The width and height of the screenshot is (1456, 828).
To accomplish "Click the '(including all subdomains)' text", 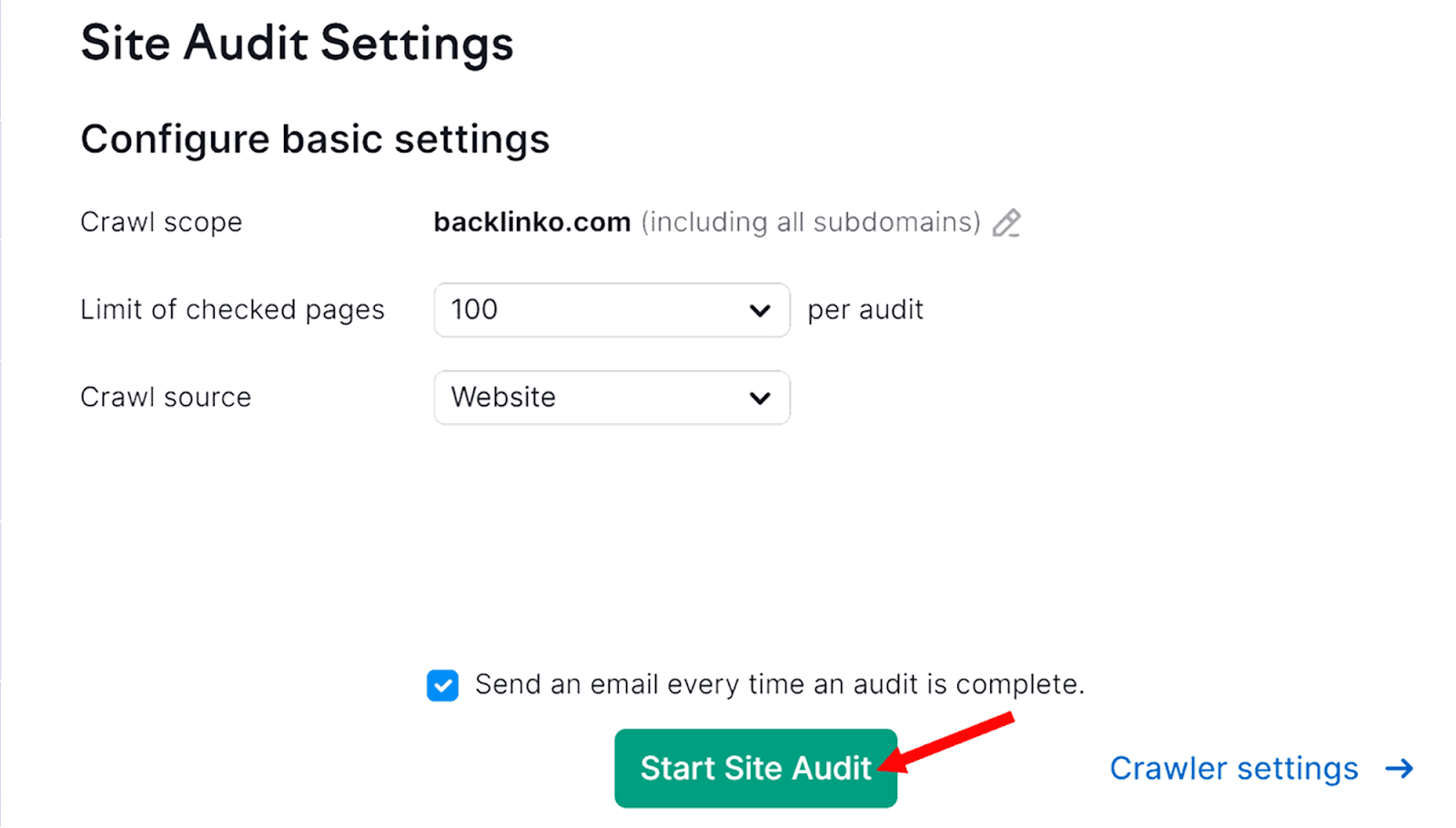I will 810,222.
